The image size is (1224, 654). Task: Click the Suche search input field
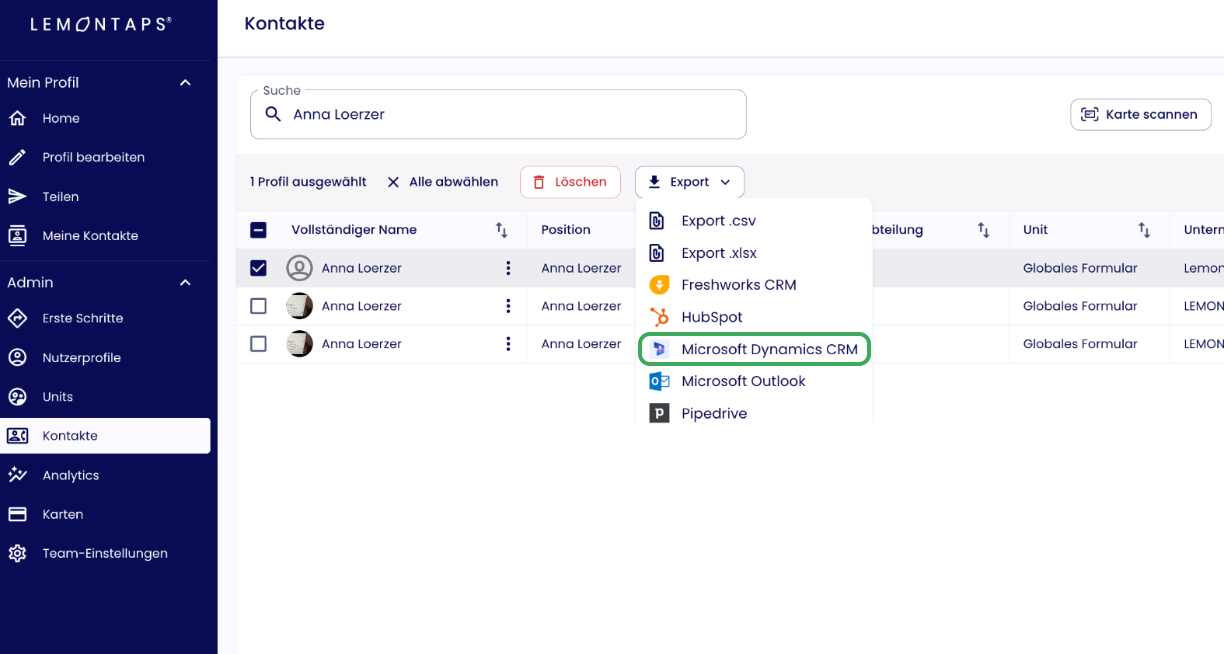(498, 114)
